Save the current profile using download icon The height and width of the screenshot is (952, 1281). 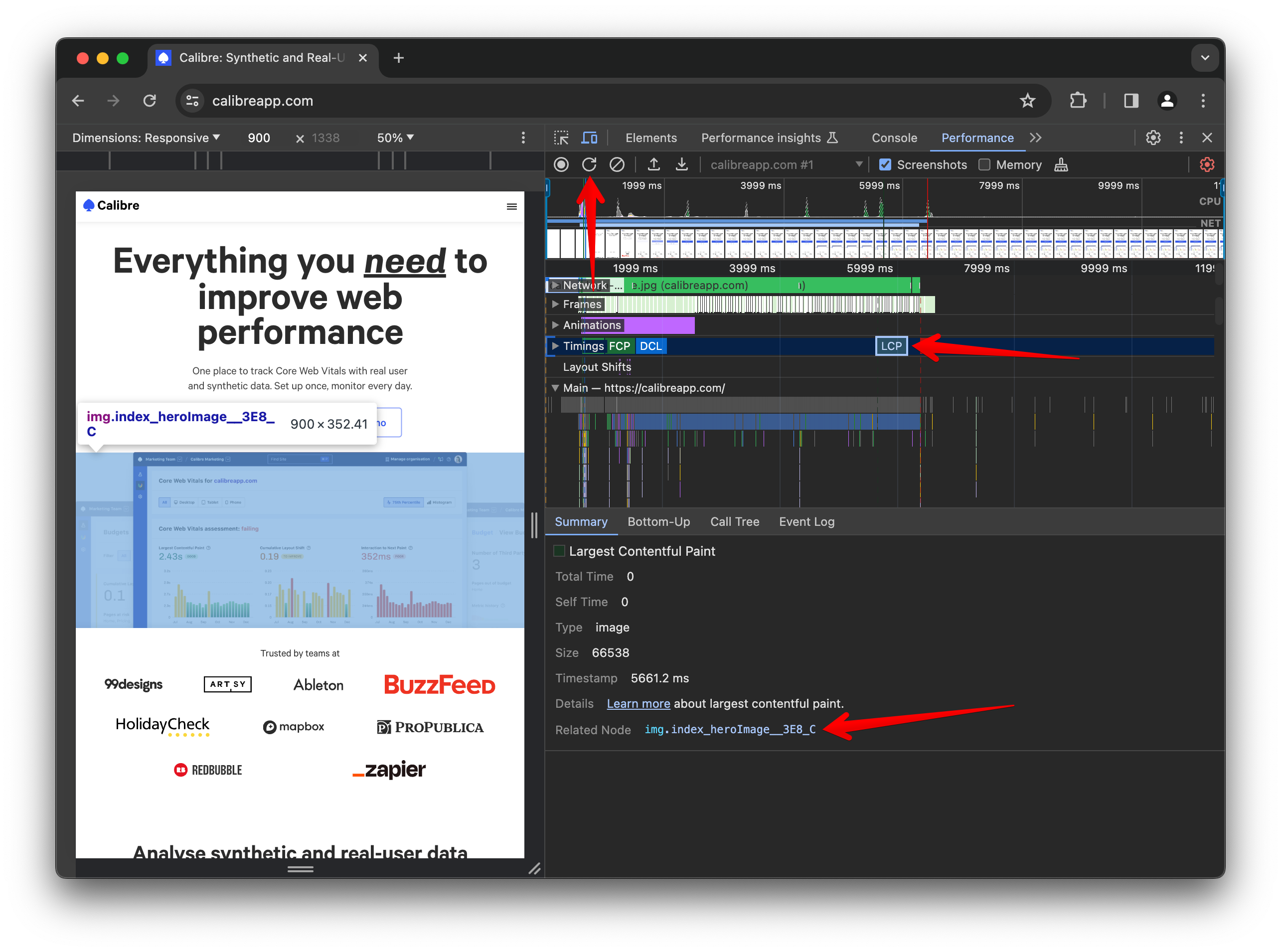click(682, 164)
